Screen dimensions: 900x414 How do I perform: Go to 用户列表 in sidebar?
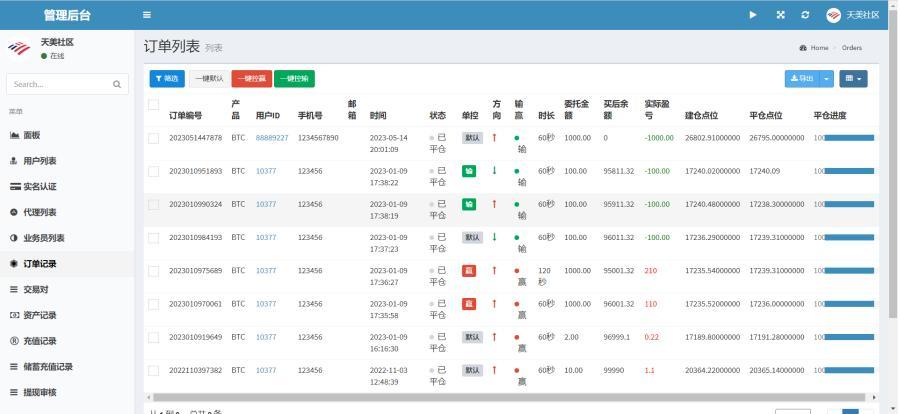click(x=40, y=161)
